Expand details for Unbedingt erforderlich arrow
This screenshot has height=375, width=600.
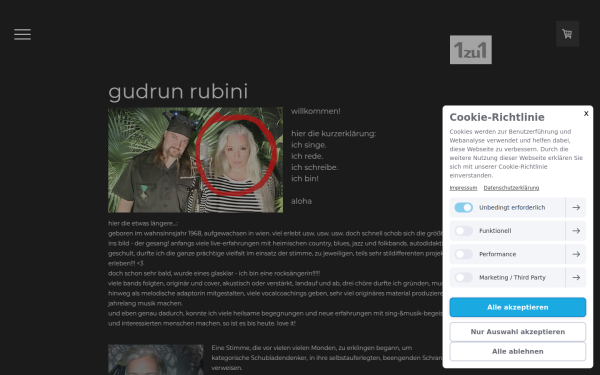(576, 207)
